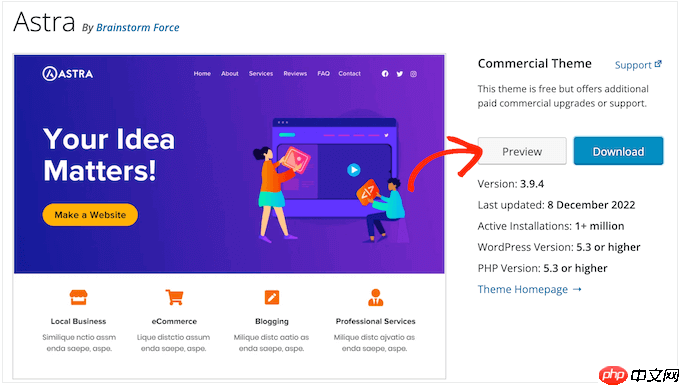680x385 pixels.
Task: Click the Blogging label
Action: (x=272, y=321)
